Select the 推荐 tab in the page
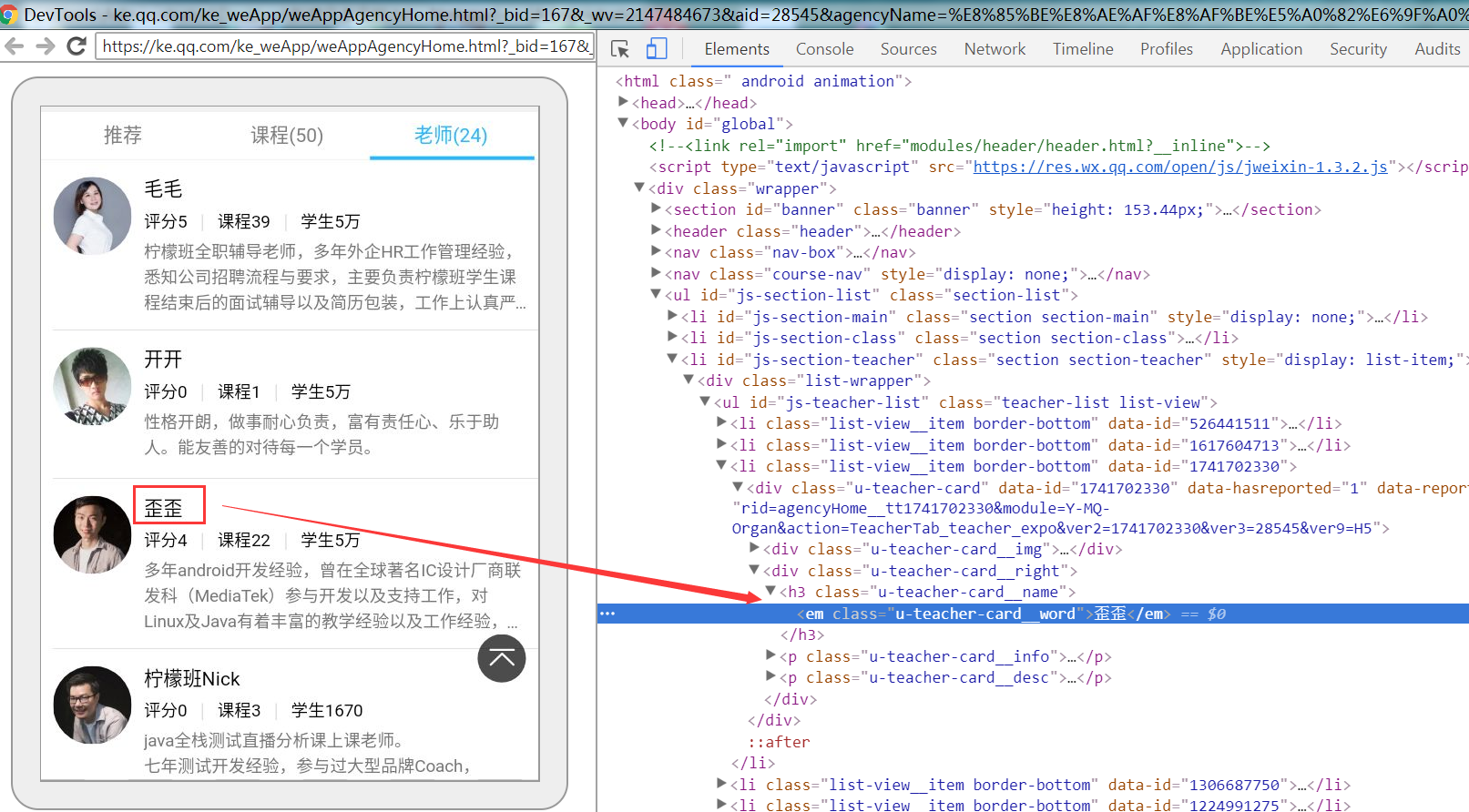The width and height of the screenshot is (1469, 812). coord(123,135)
